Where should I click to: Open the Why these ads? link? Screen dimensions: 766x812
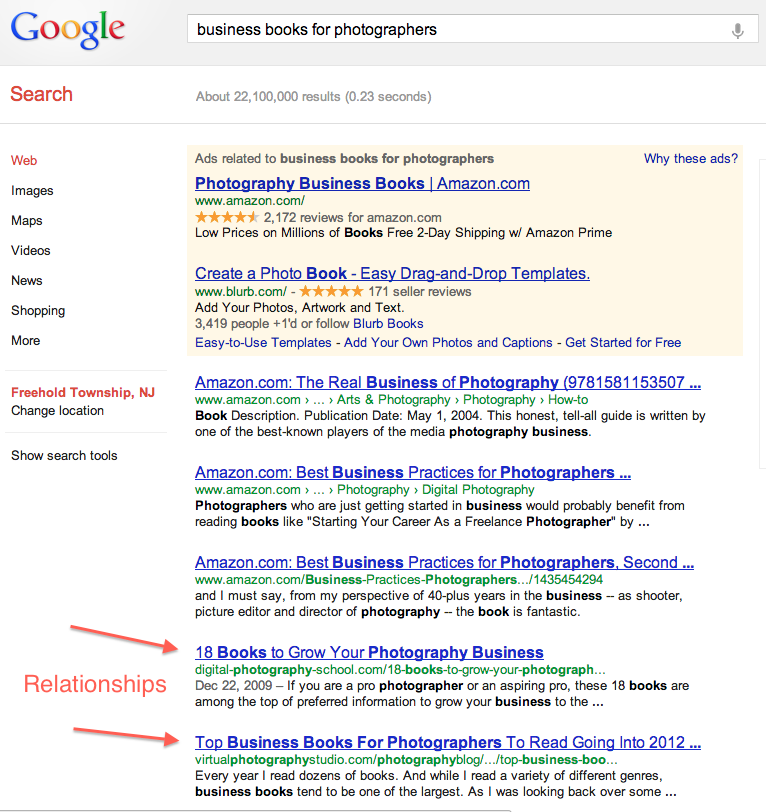pyautogui.click(x=691, y=159)
